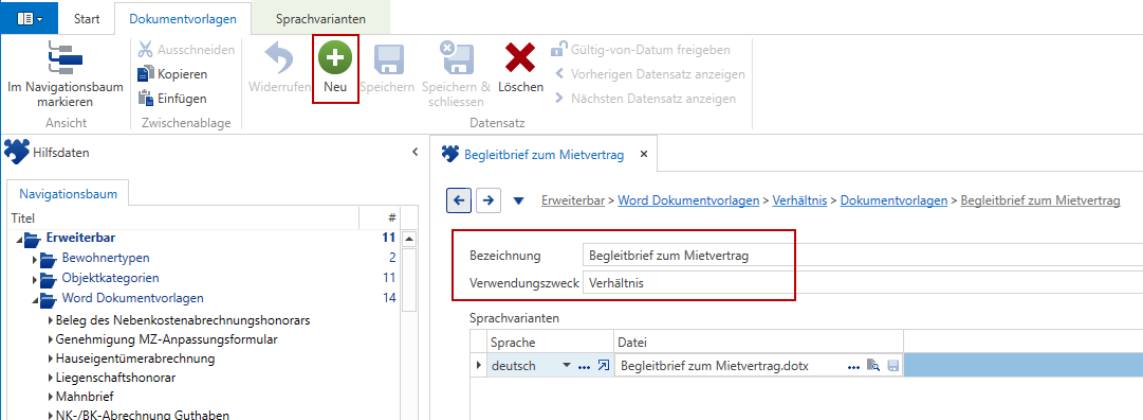
Task: Click the Widerrufen undo arrow
Action: coord(278,58)
